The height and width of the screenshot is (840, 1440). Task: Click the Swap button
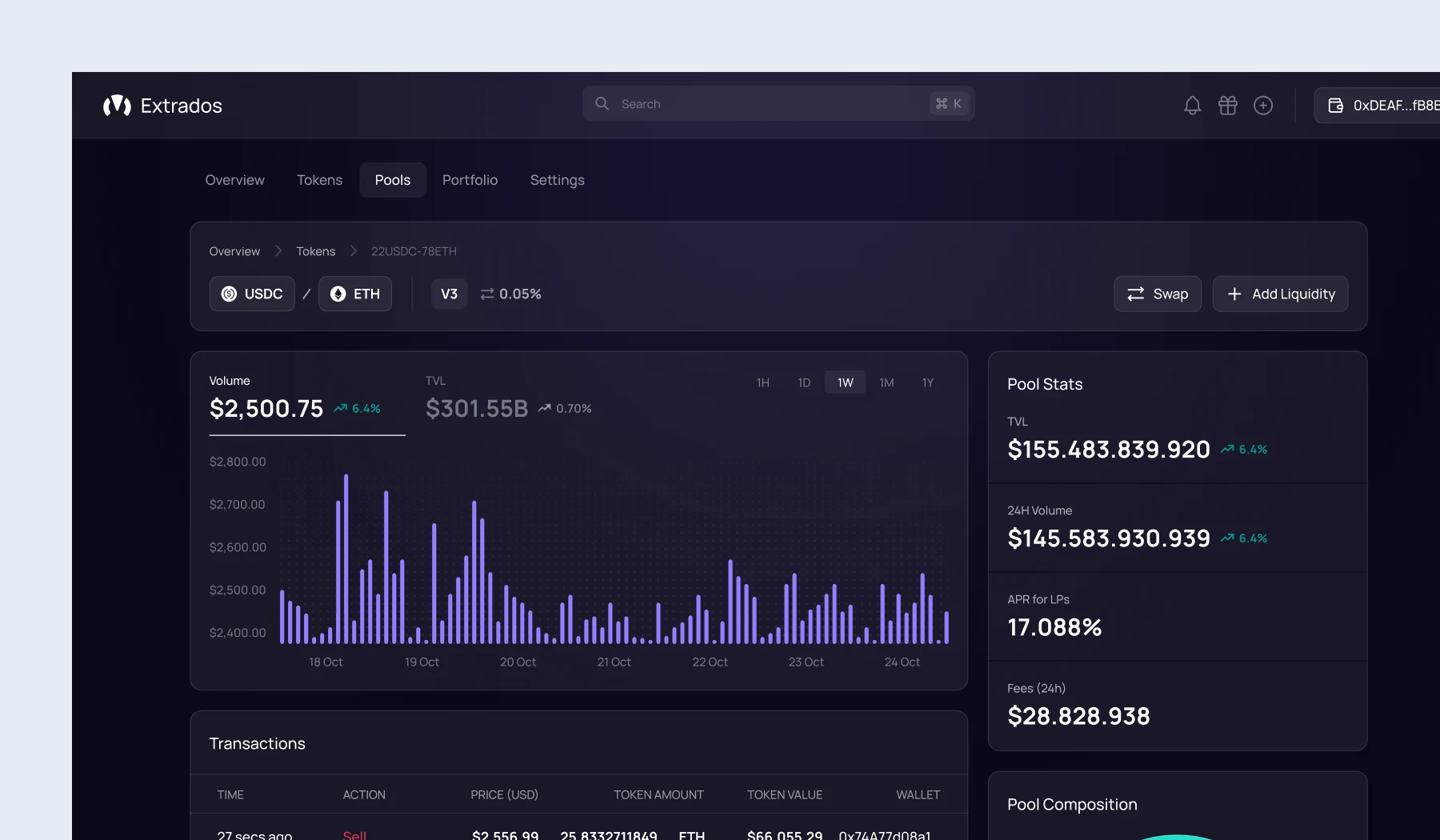(1158, 294)
